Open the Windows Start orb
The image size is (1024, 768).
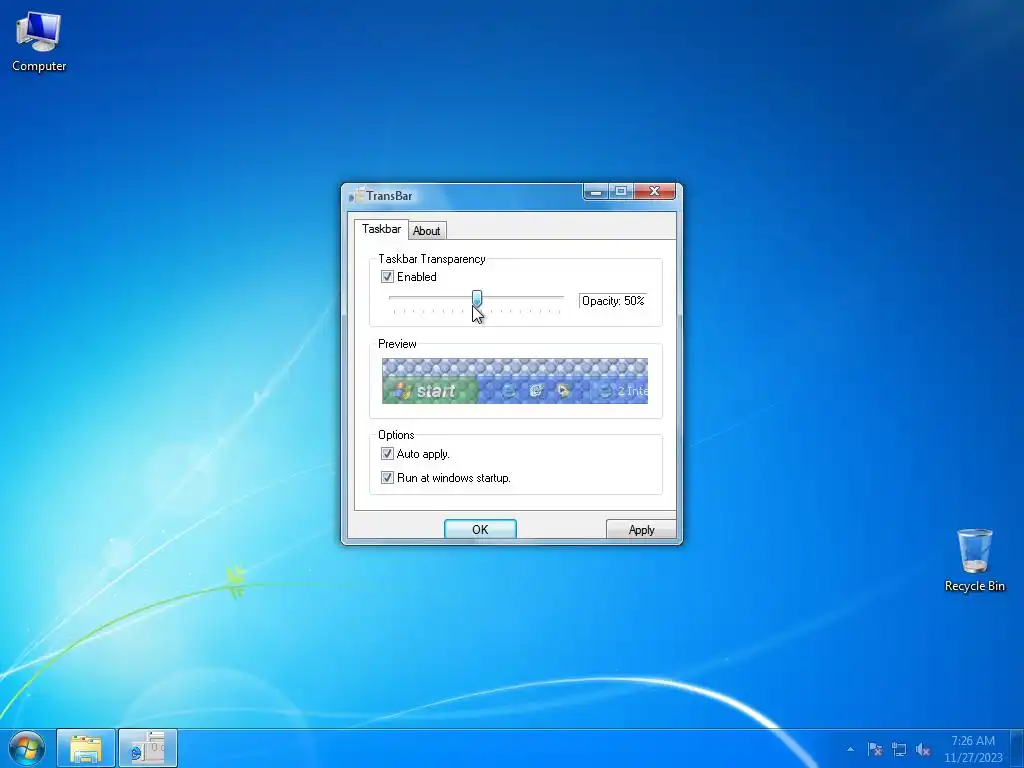[27, 748]
